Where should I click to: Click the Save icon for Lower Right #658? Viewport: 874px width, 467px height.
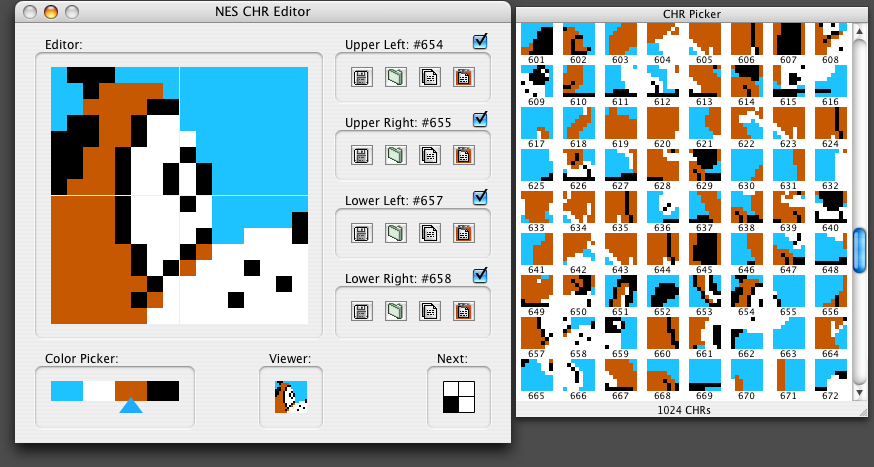(x=362, y=312)
